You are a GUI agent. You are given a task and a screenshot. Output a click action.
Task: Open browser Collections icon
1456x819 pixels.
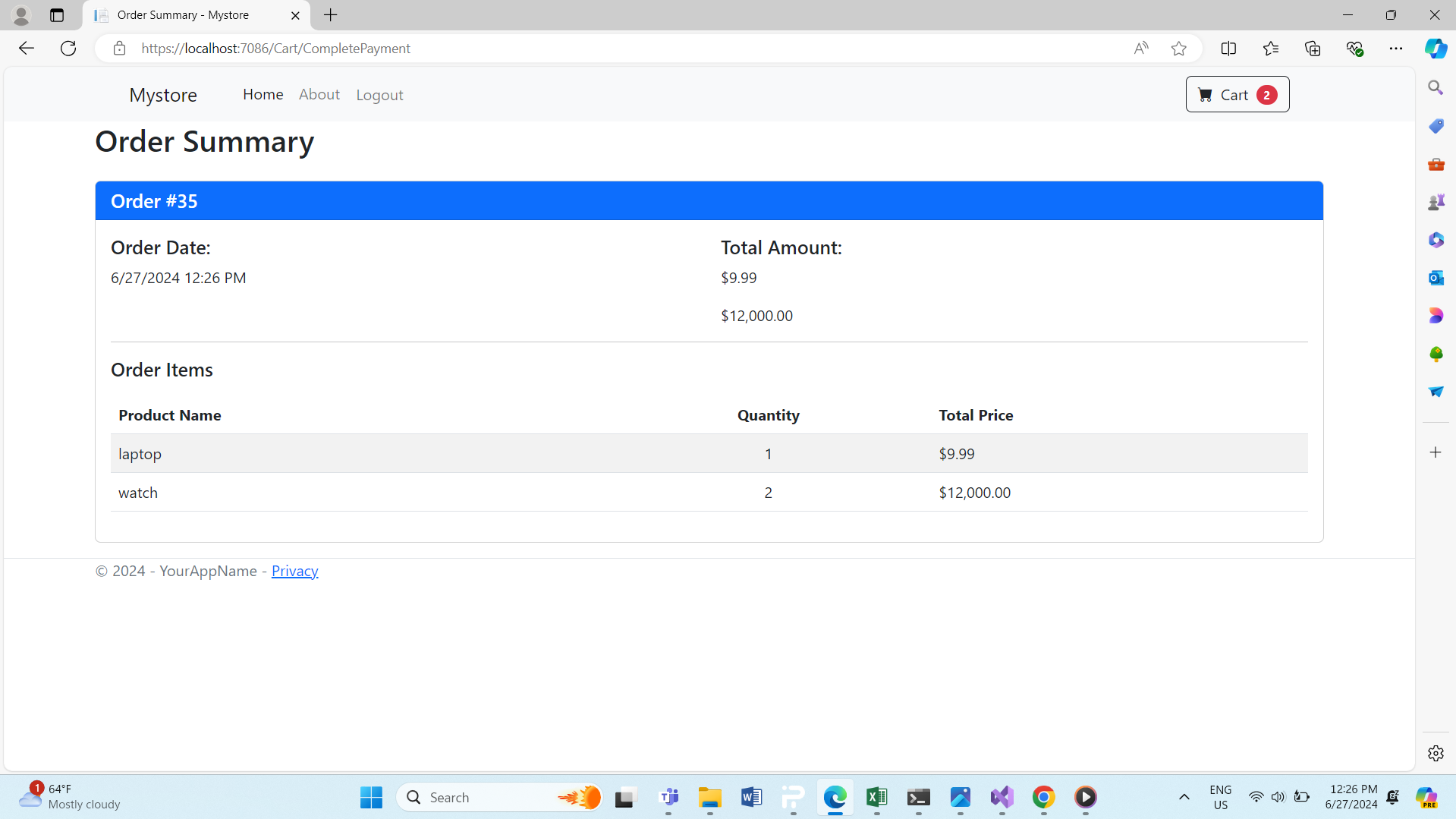coord(1313,49)
